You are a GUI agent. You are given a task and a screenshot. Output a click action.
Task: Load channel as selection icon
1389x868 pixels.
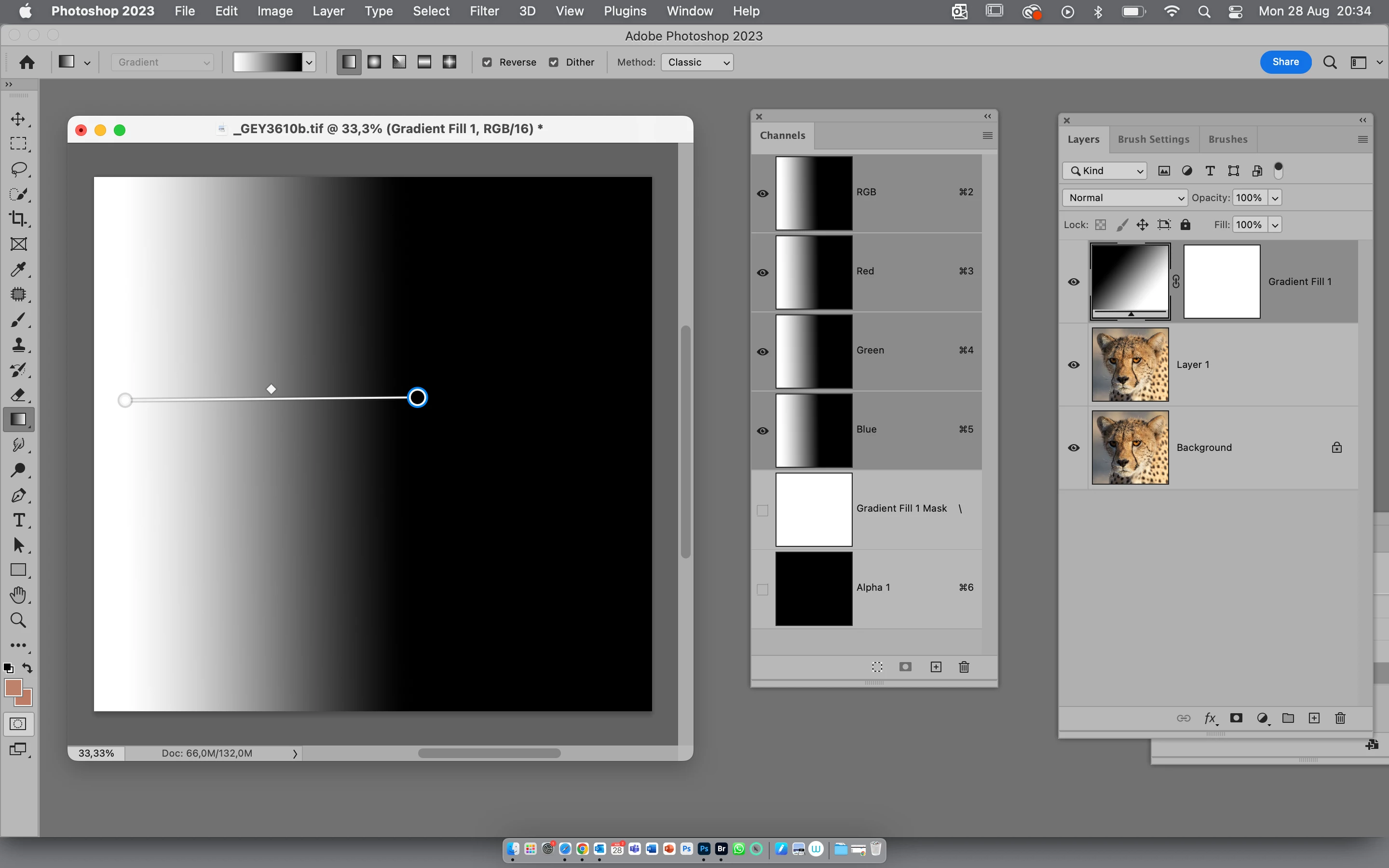877,667
